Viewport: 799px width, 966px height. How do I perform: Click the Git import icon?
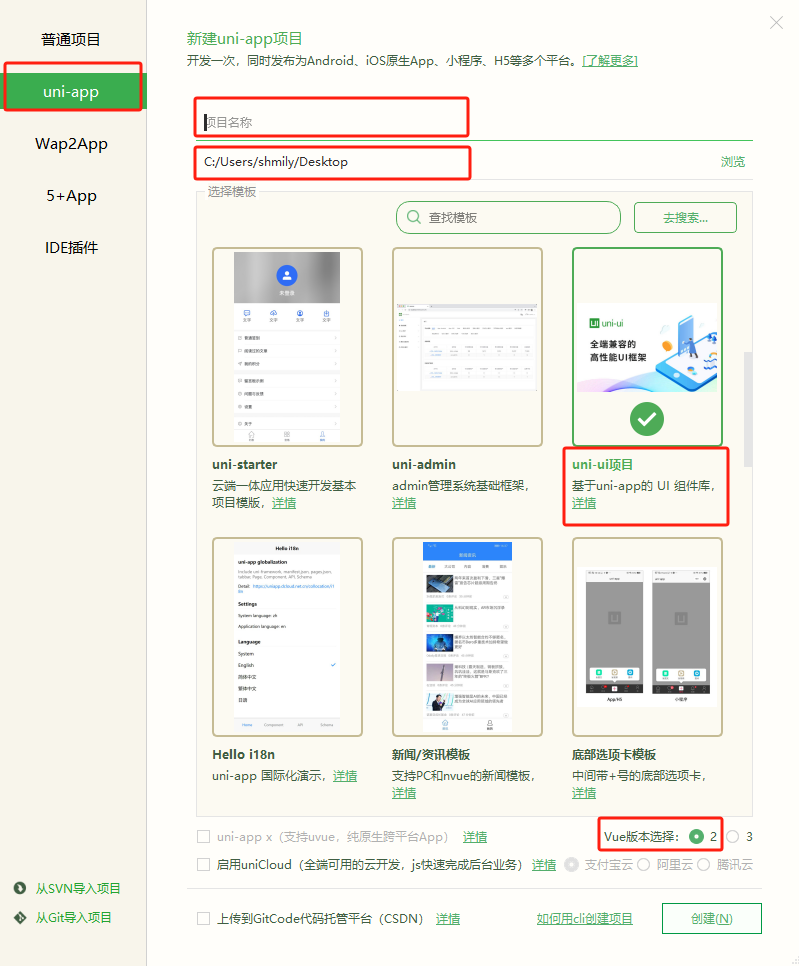(20, 917)
